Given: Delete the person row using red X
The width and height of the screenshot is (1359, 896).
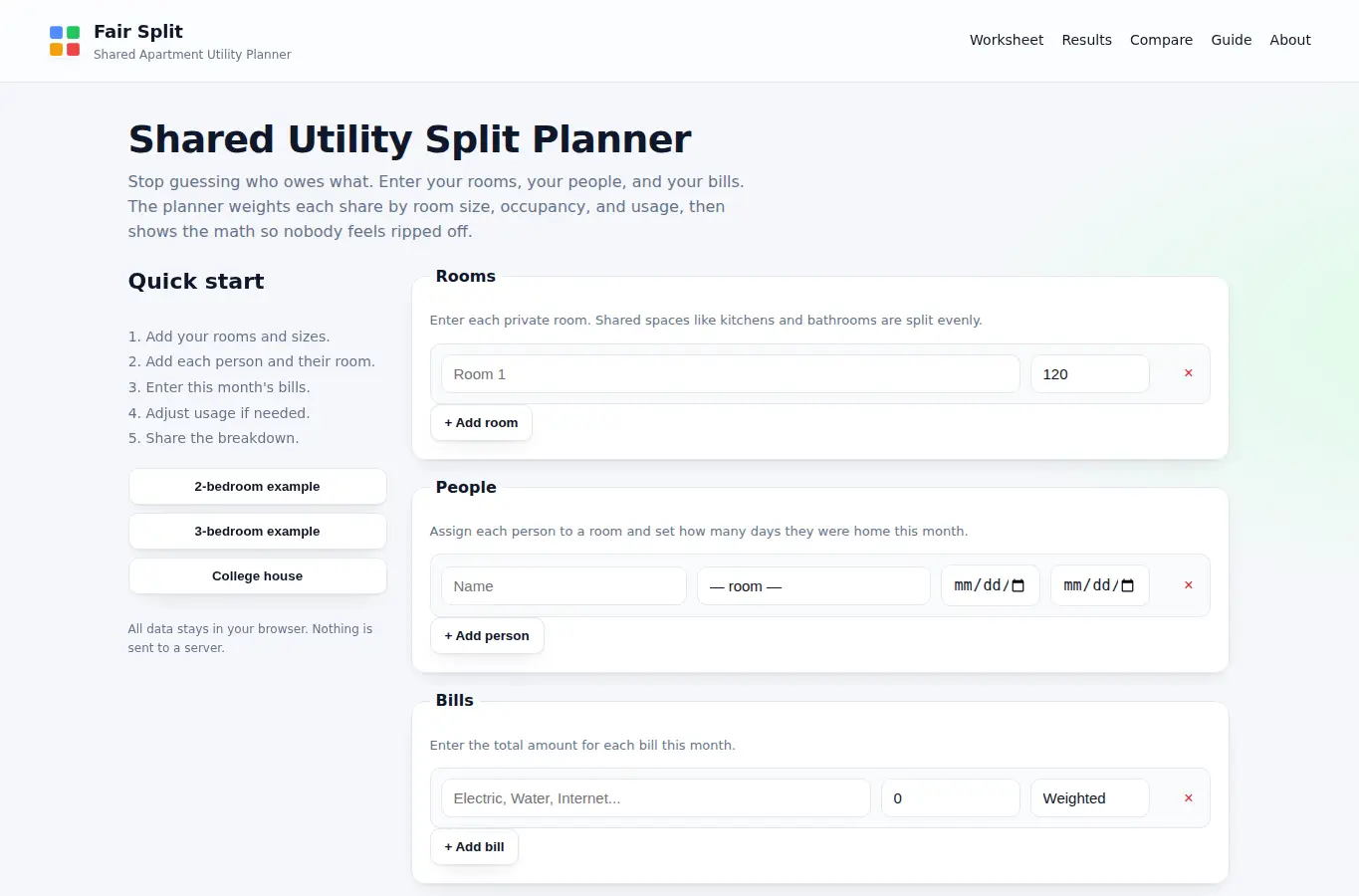Looking at the screenshot, I should click(x=1188, y=585).
